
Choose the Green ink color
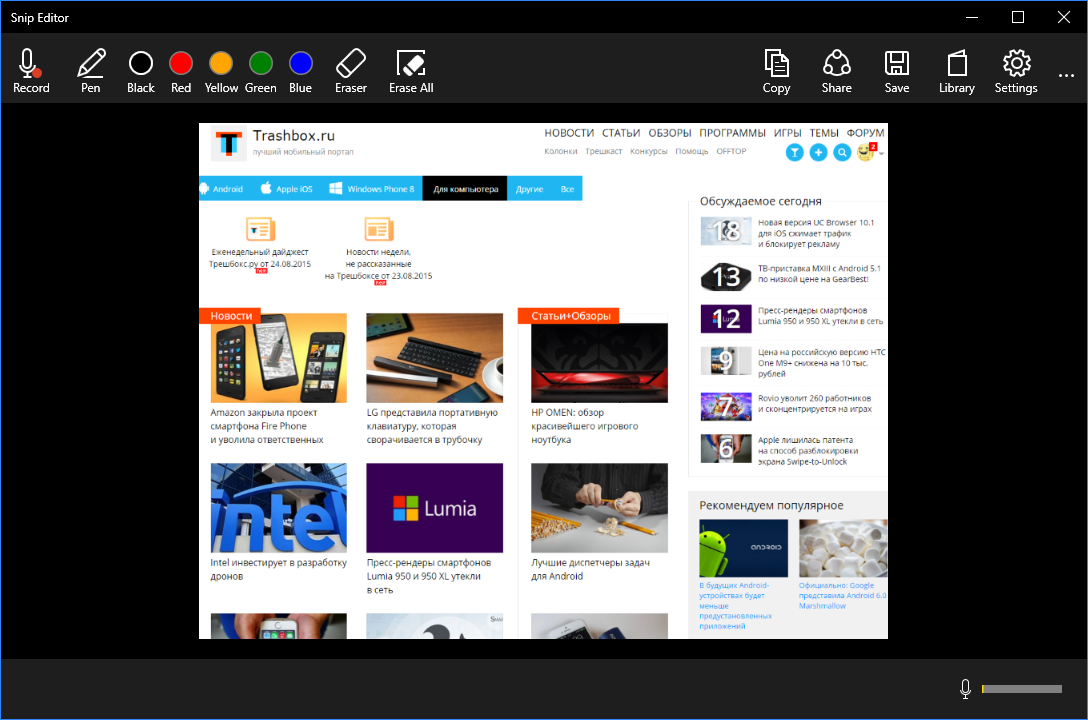click(x=261, y=71)
